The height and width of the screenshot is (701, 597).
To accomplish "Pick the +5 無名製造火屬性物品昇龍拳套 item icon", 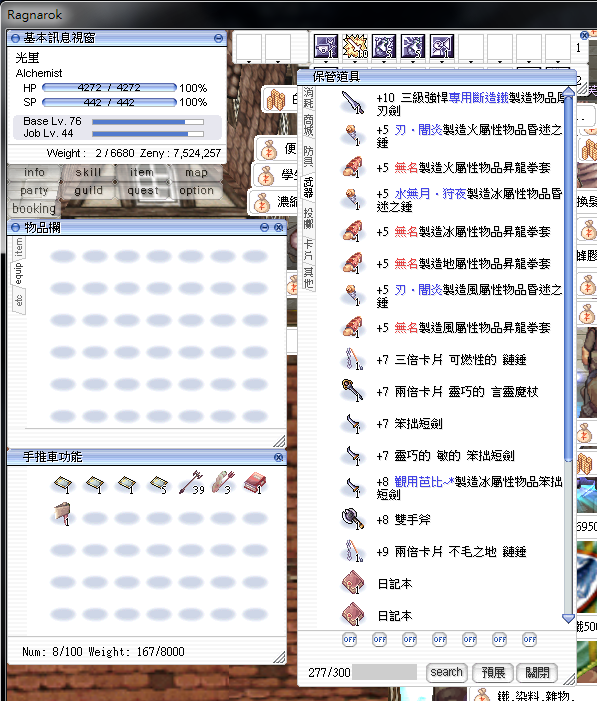I will (x=352, y=168).
